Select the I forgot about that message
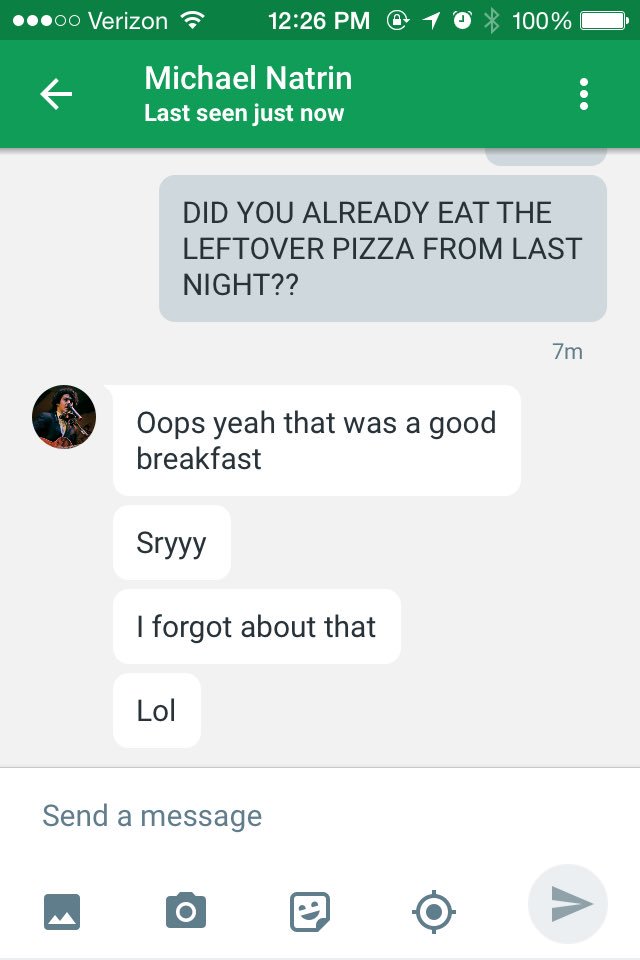The image size is (640, 960). [x=257, y=626]
